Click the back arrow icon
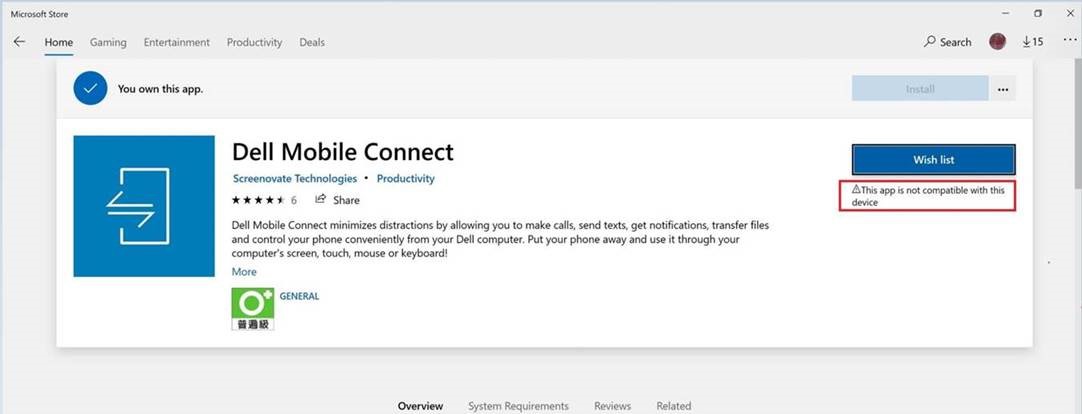 pos(19,42)
